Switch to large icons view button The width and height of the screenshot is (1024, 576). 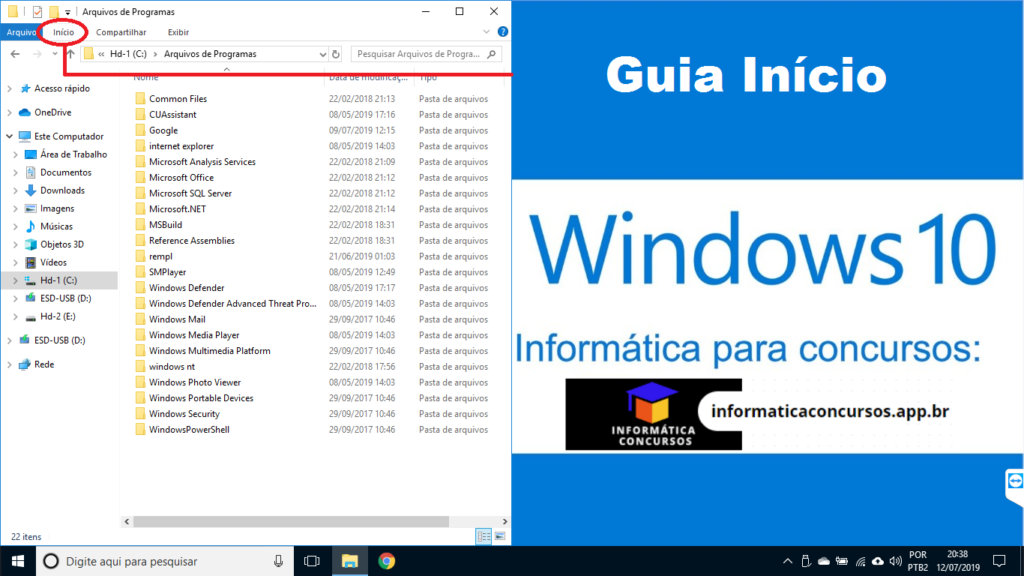pos(499,536)
